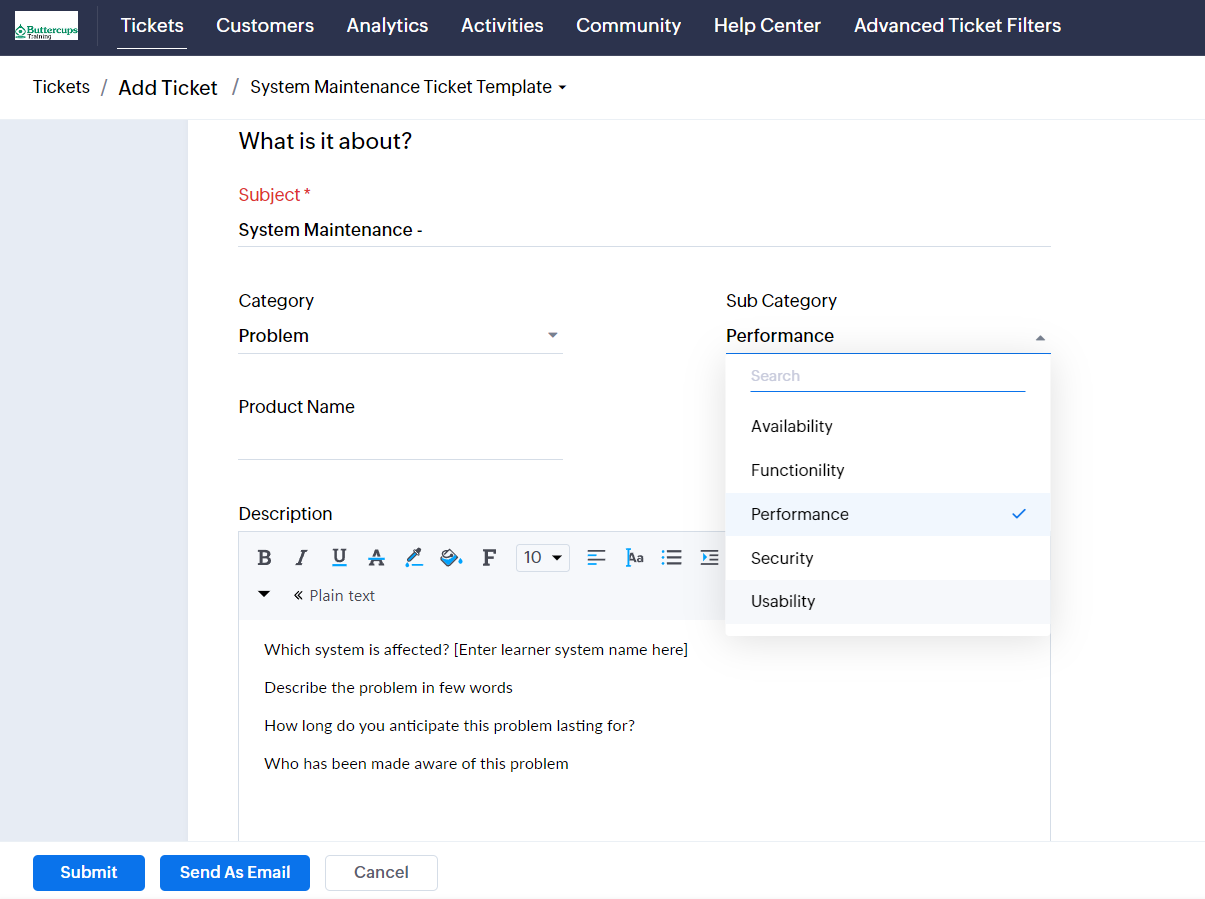The height and width of the screenshot is (899, 1205).
Task: Open the background fill color bucket
Action: point(451,558)
